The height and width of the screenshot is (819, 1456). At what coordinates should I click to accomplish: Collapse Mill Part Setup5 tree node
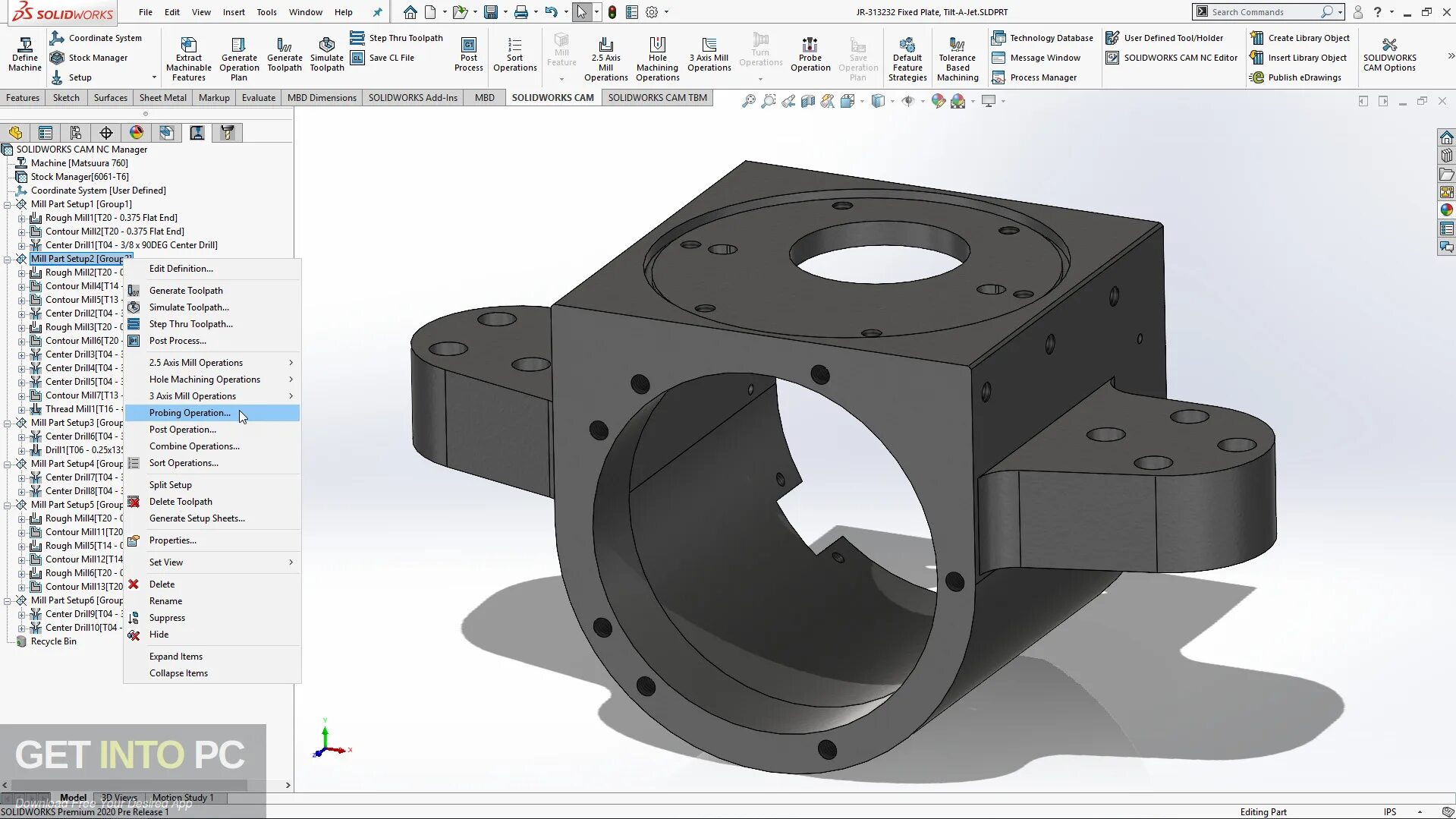point(8,505)
